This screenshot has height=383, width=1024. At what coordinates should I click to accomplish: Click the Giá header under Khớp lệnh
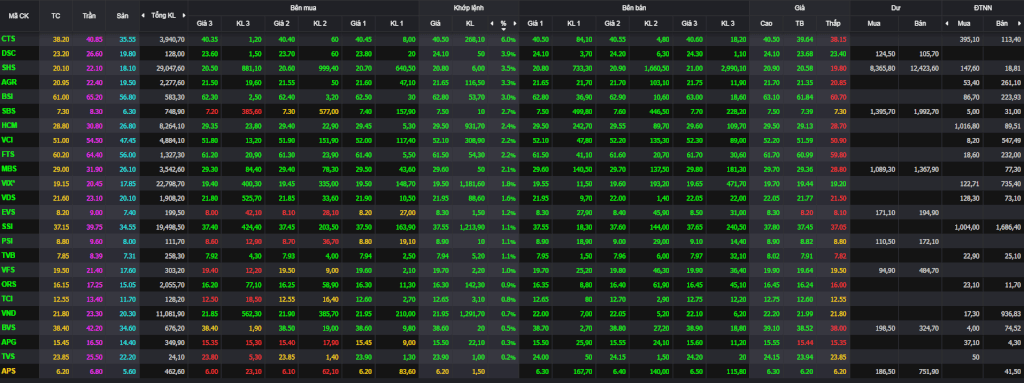[x=435, y=24]
